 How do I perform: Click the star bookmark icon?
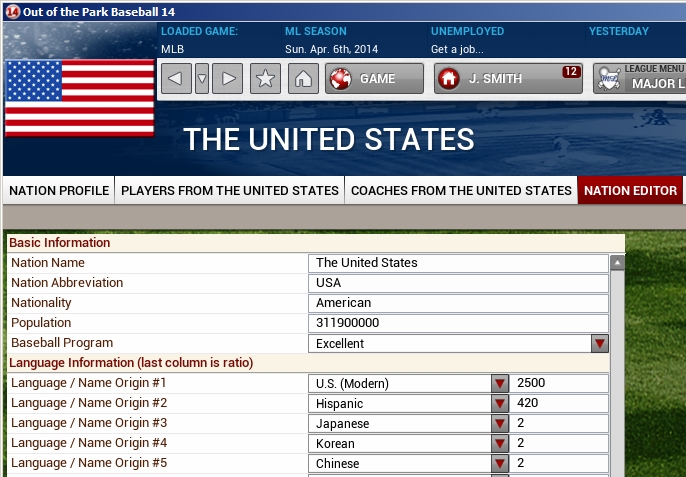tap(265, 78)
